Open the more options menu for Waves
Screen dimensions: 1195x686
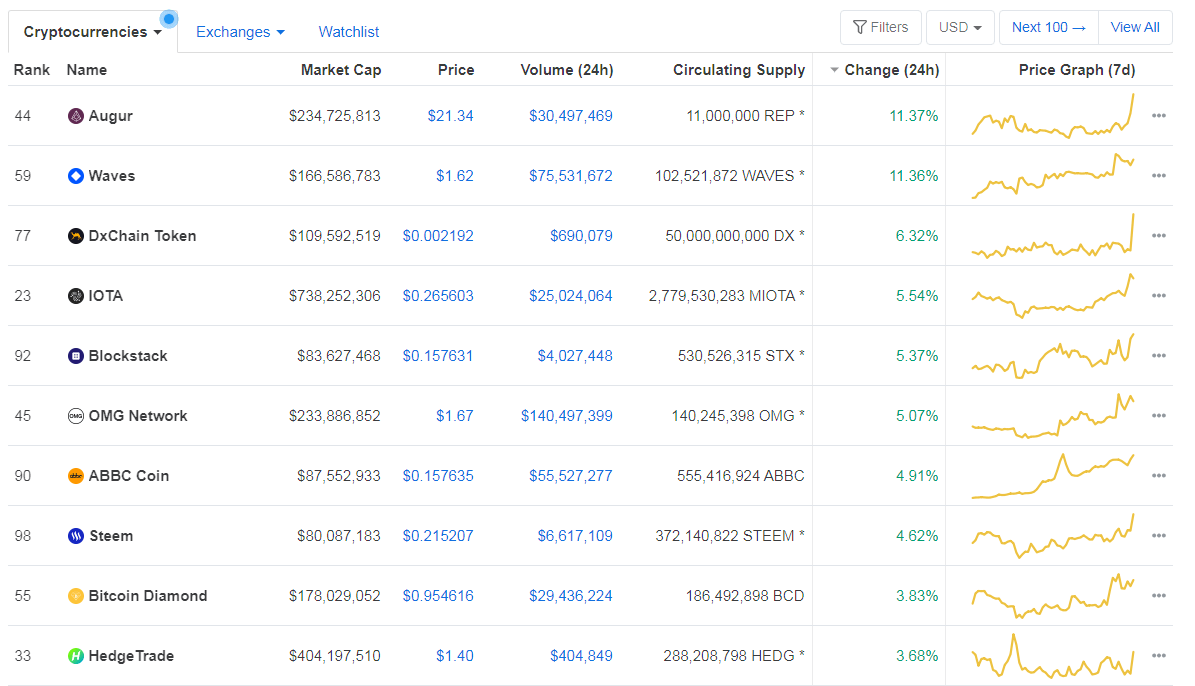coord(1158,176)
